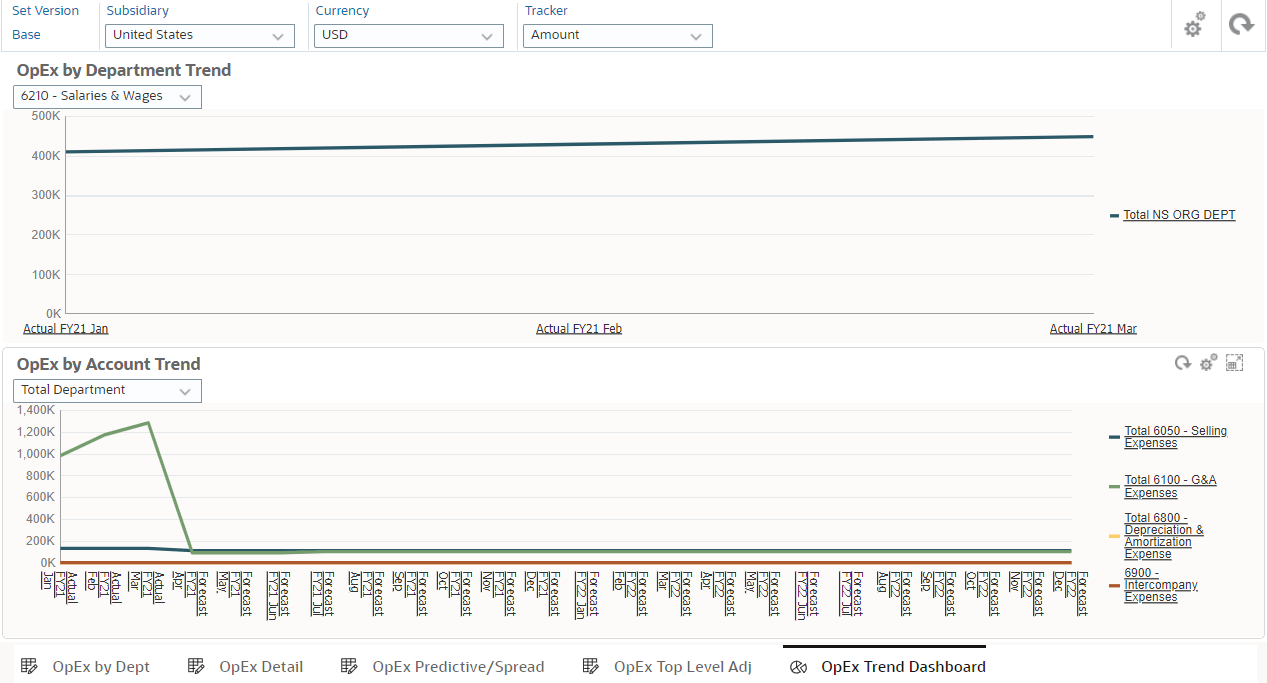Refresh the OpEx by Account Trend chart
The width and height of the screenshot is (1267, 683).
[1182, 363]
